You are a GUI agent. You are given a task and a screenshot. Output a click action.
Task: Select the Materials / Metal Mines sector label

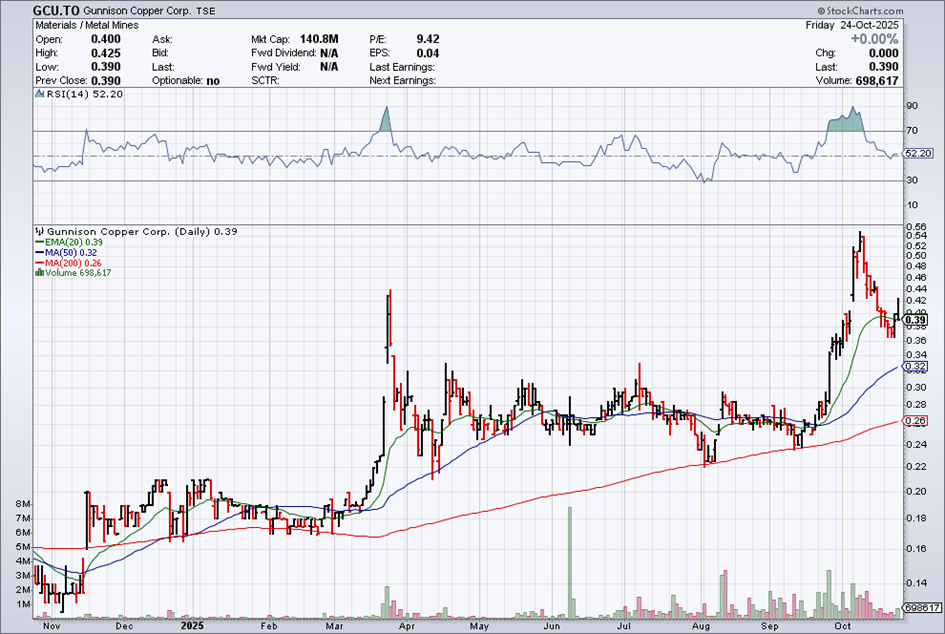pyautogui.click(x=87, y=25)
